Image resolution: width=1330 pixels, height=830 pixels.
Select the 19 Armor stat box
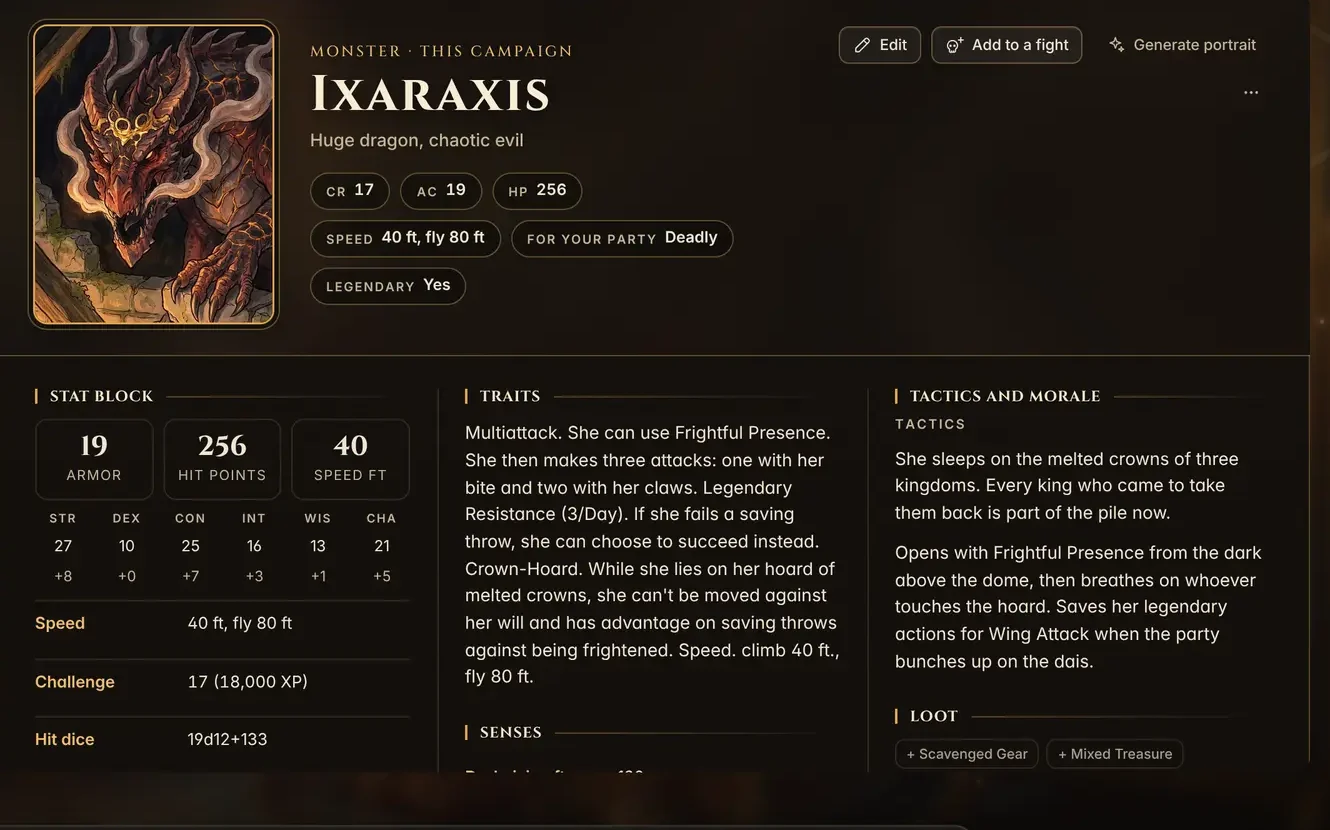click(94, 459)
